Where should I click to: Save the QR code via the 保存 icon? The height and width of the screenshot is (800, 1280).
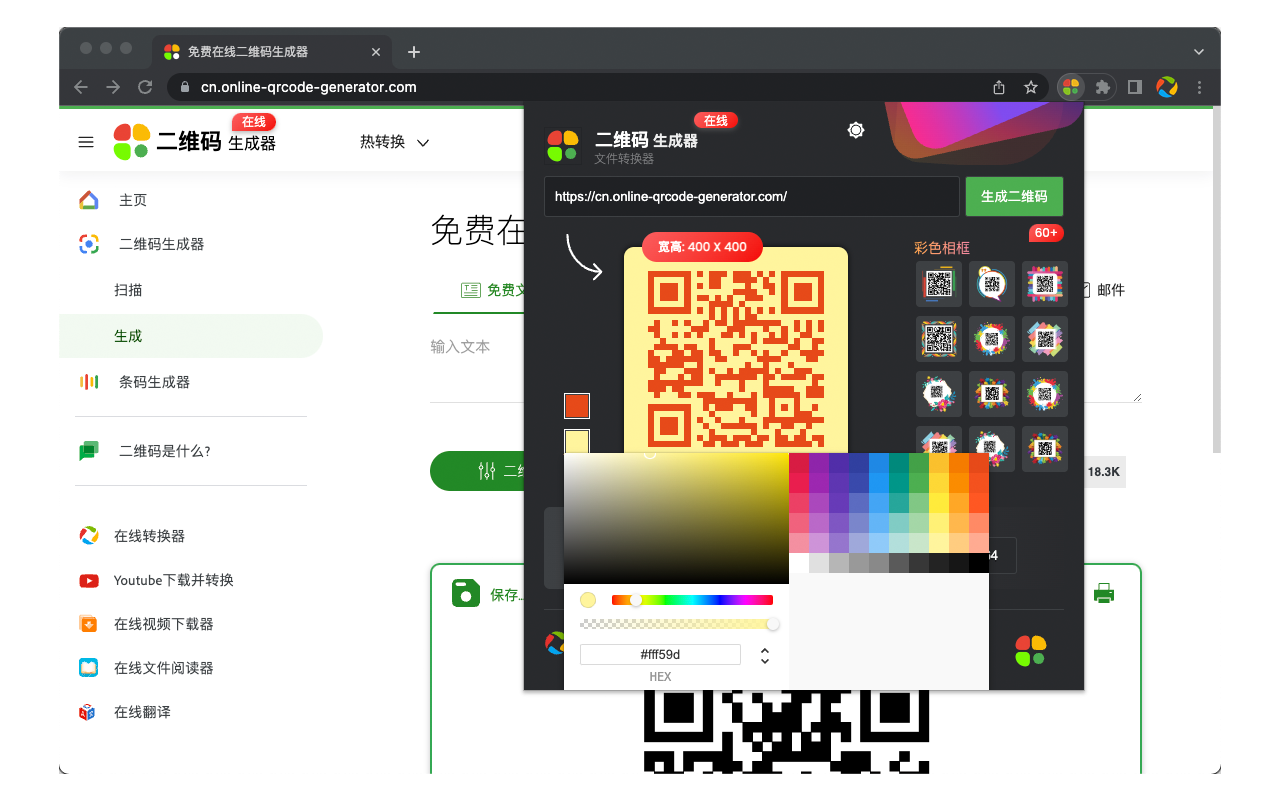coord(466,592)
